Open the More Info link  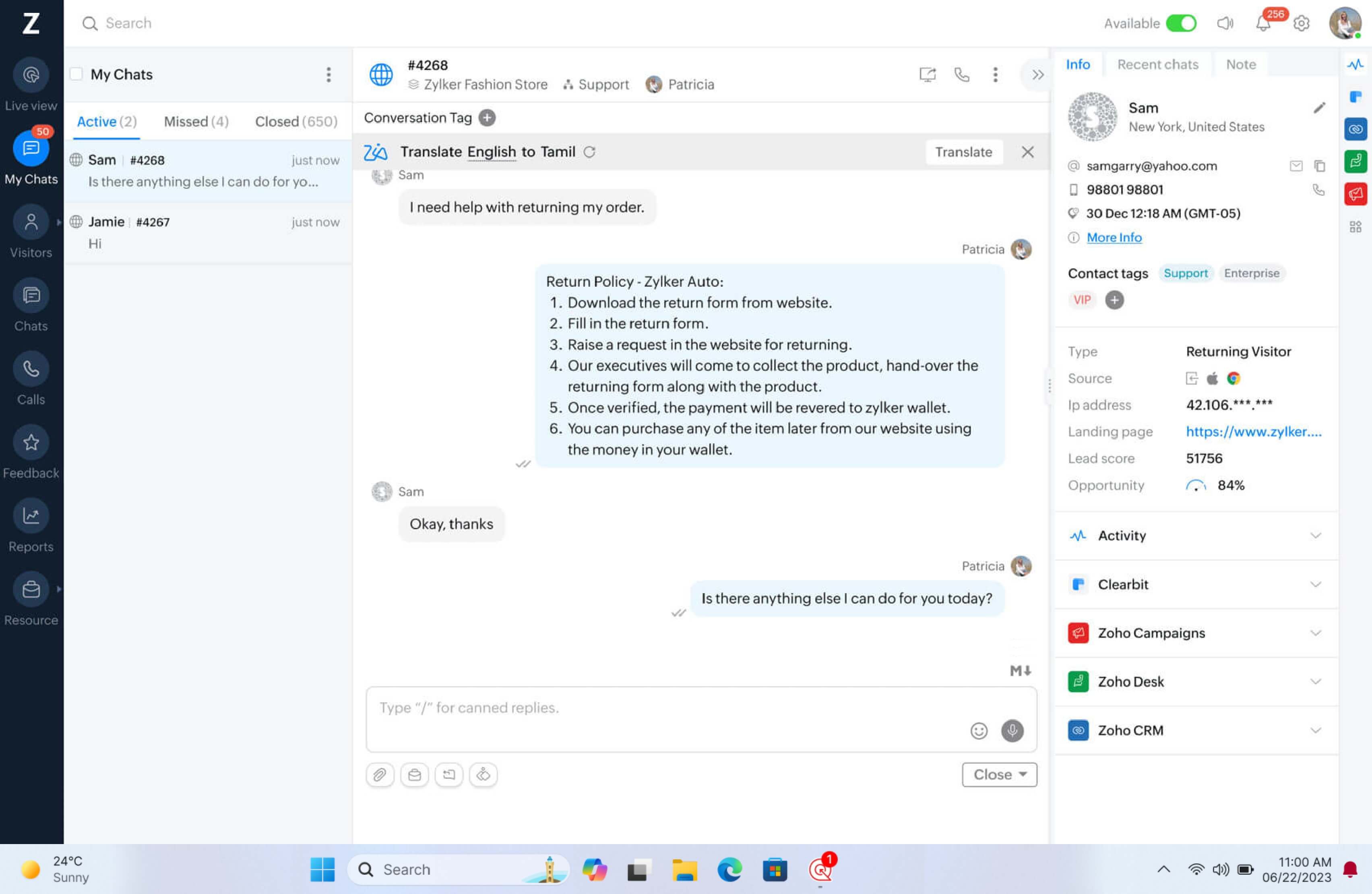[1114, 237]
